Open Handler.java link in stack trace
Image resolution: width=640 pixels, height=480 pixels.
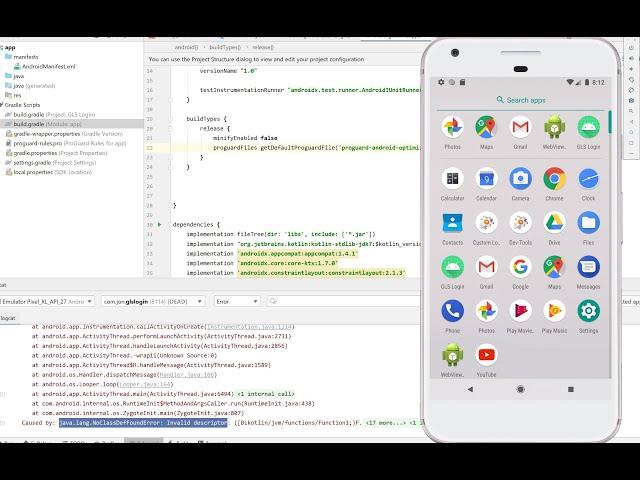point(187,375)
